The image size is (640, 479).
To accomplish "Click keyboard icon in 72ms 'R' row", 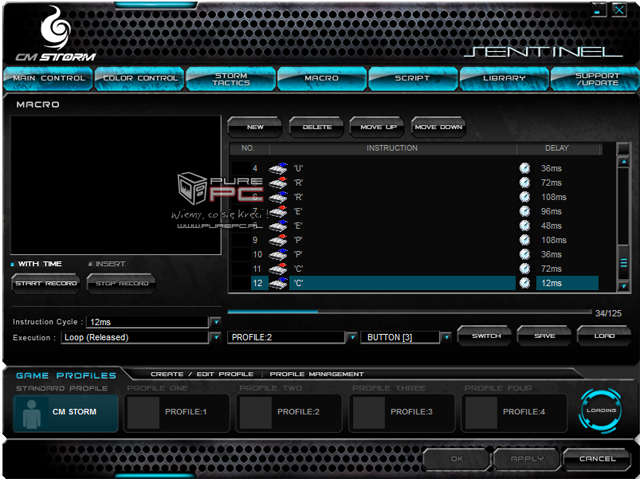I will coord(278,182).
